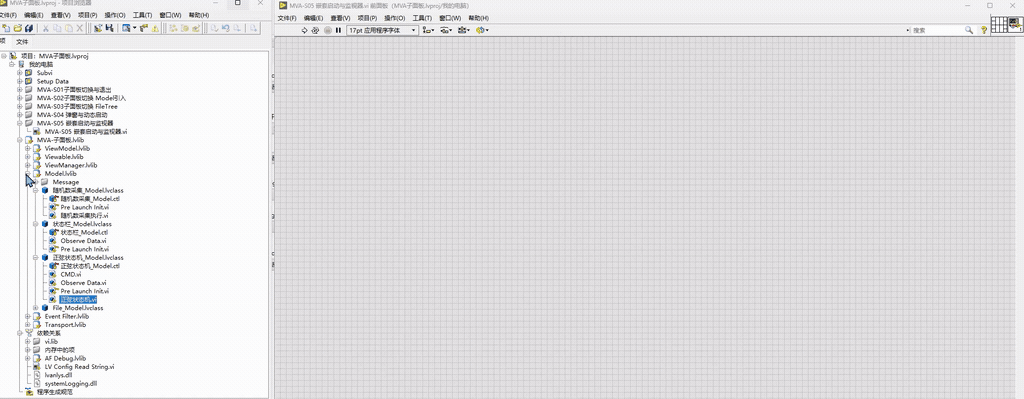Select CMD.vi in project tree

pos(71,274)
